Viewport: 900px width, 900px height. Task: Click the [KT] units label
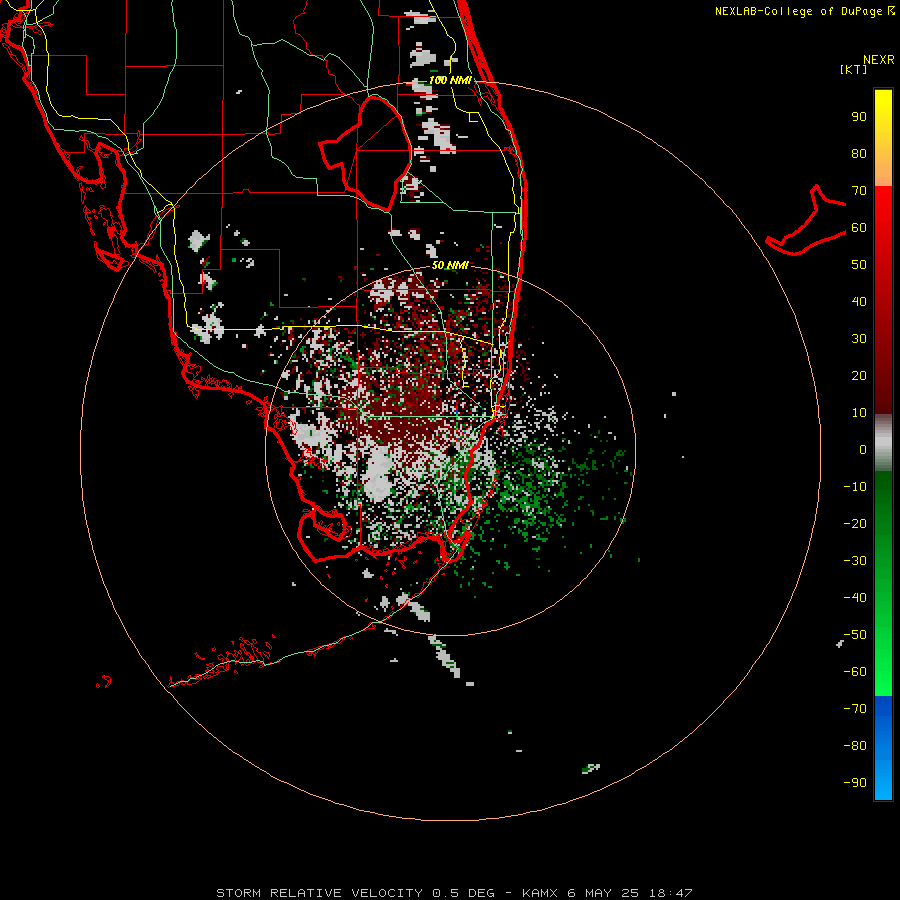(854, 69)
